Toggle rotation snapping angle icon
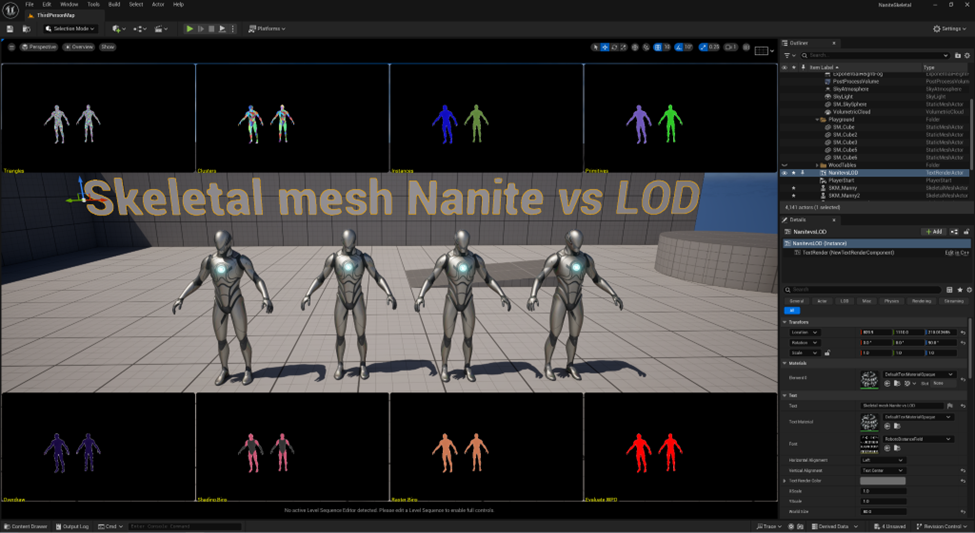Image resolution: width=975 pixels, height=533 pixels. click(x=679, y=47)
